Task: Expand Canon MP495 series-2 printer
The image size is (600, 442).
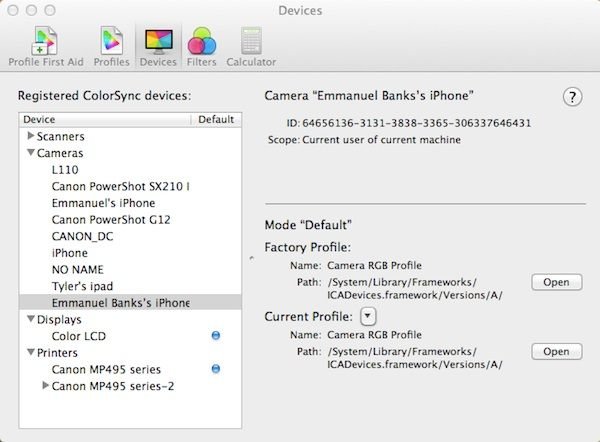Action: coord(45,385)
